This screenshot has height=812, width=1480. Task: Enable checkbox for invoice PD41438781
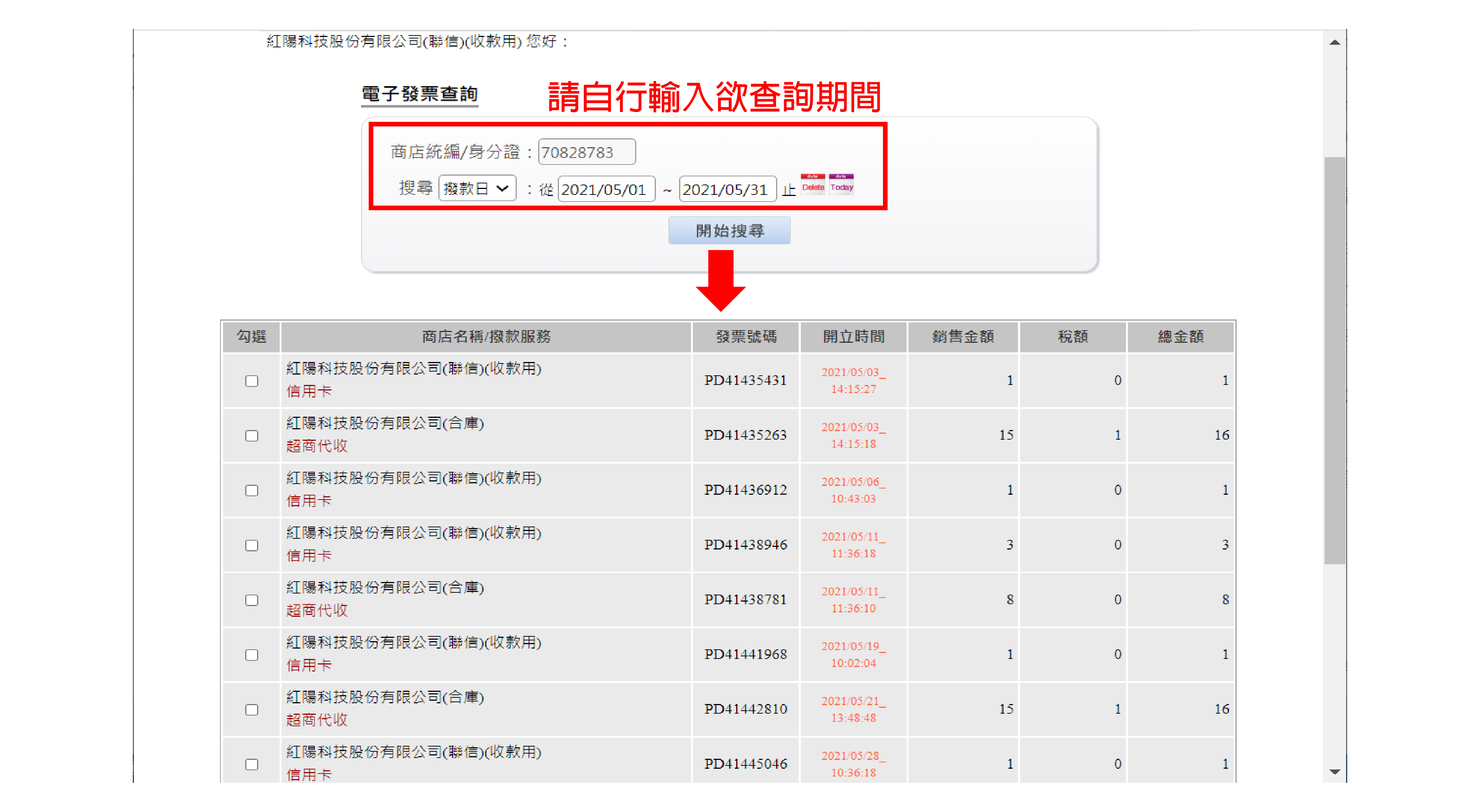coord(252,600)
